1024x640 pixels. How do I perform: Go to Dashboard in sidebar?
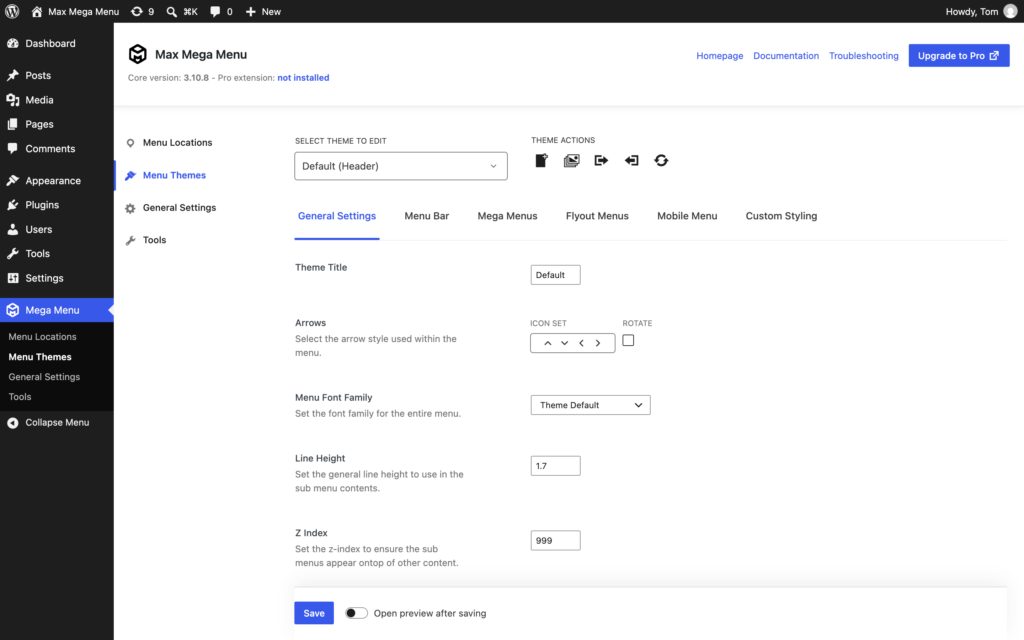point(50,43)
